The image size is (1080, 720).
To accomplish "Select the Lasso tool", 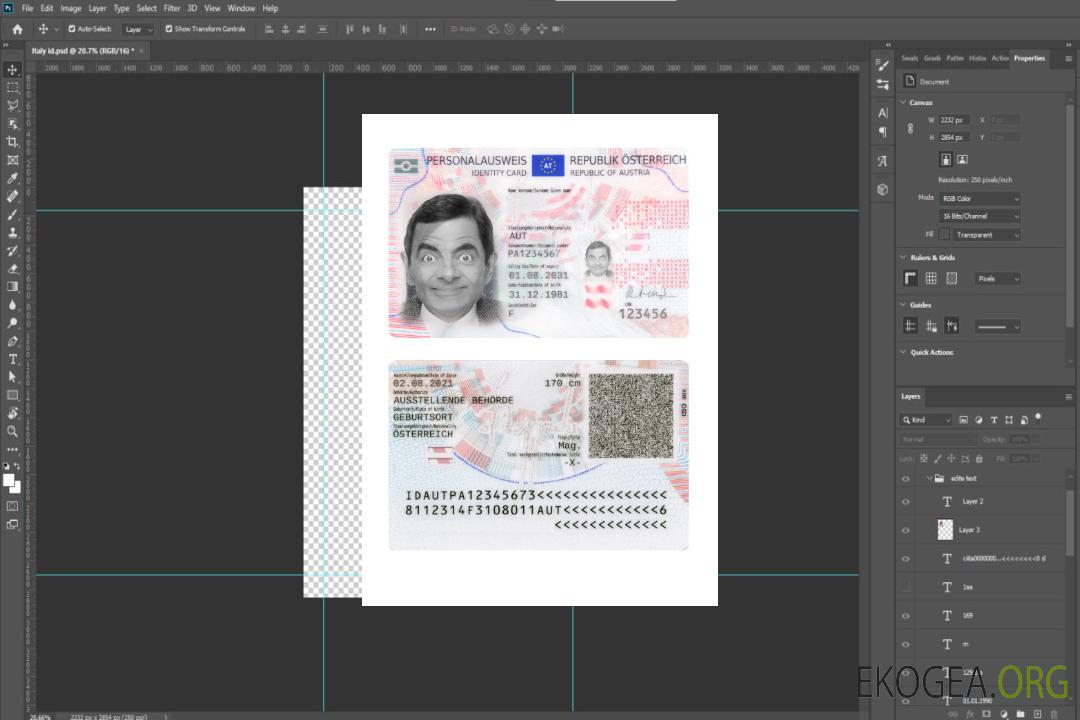I will pyautogui.click(x=12, y=105).
